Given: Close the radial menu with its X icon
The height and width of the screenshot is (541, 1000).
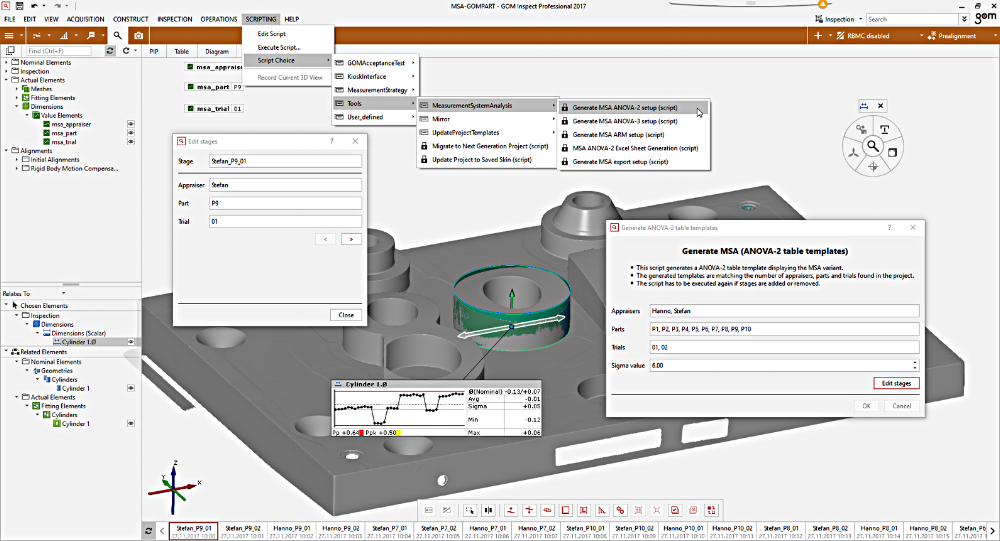Looking at the screenshot, I should [880, 106].
